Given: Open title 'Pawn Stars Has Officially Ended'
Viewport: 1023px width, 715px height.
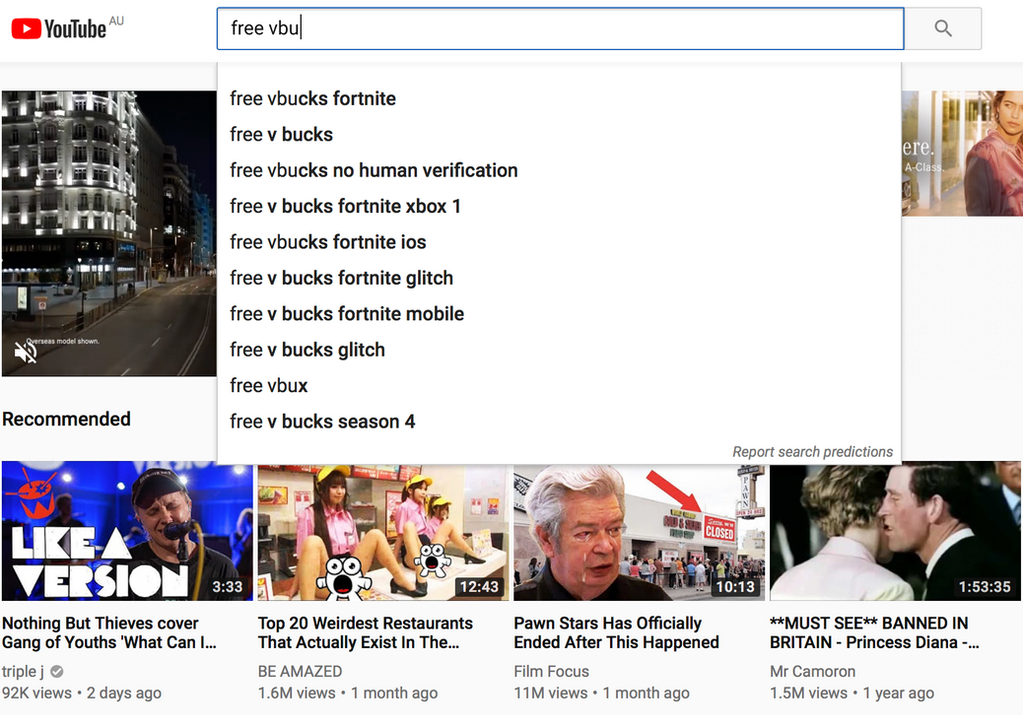Looking at the screenshot, I should click(616, 633).
